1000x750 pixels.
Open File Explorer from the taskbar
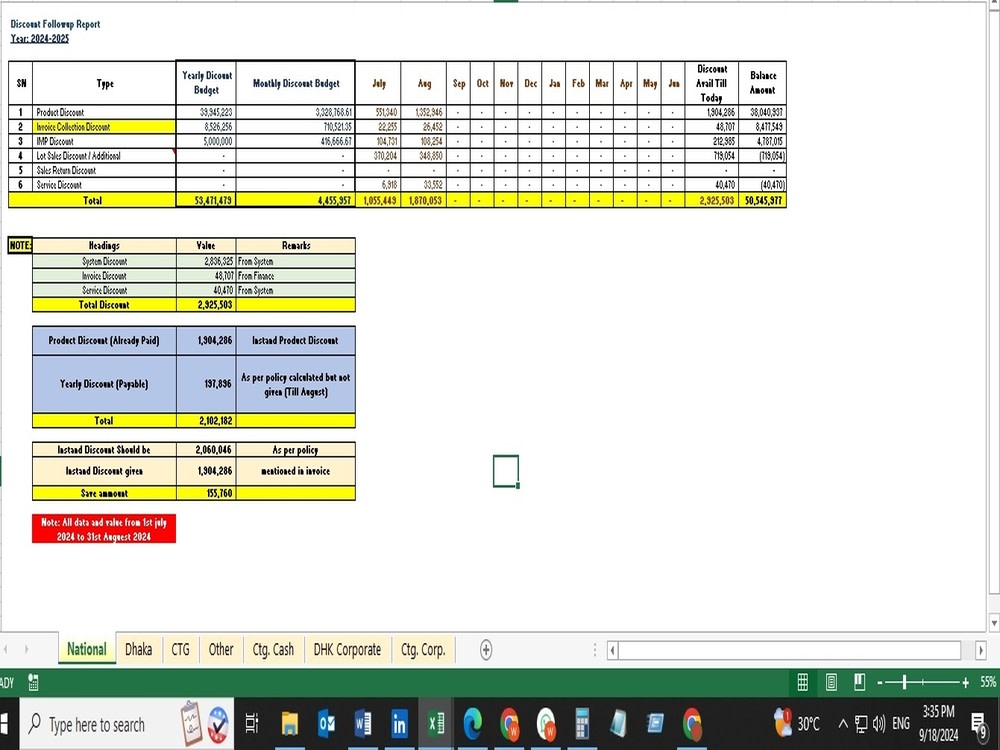tap(290, 724)
